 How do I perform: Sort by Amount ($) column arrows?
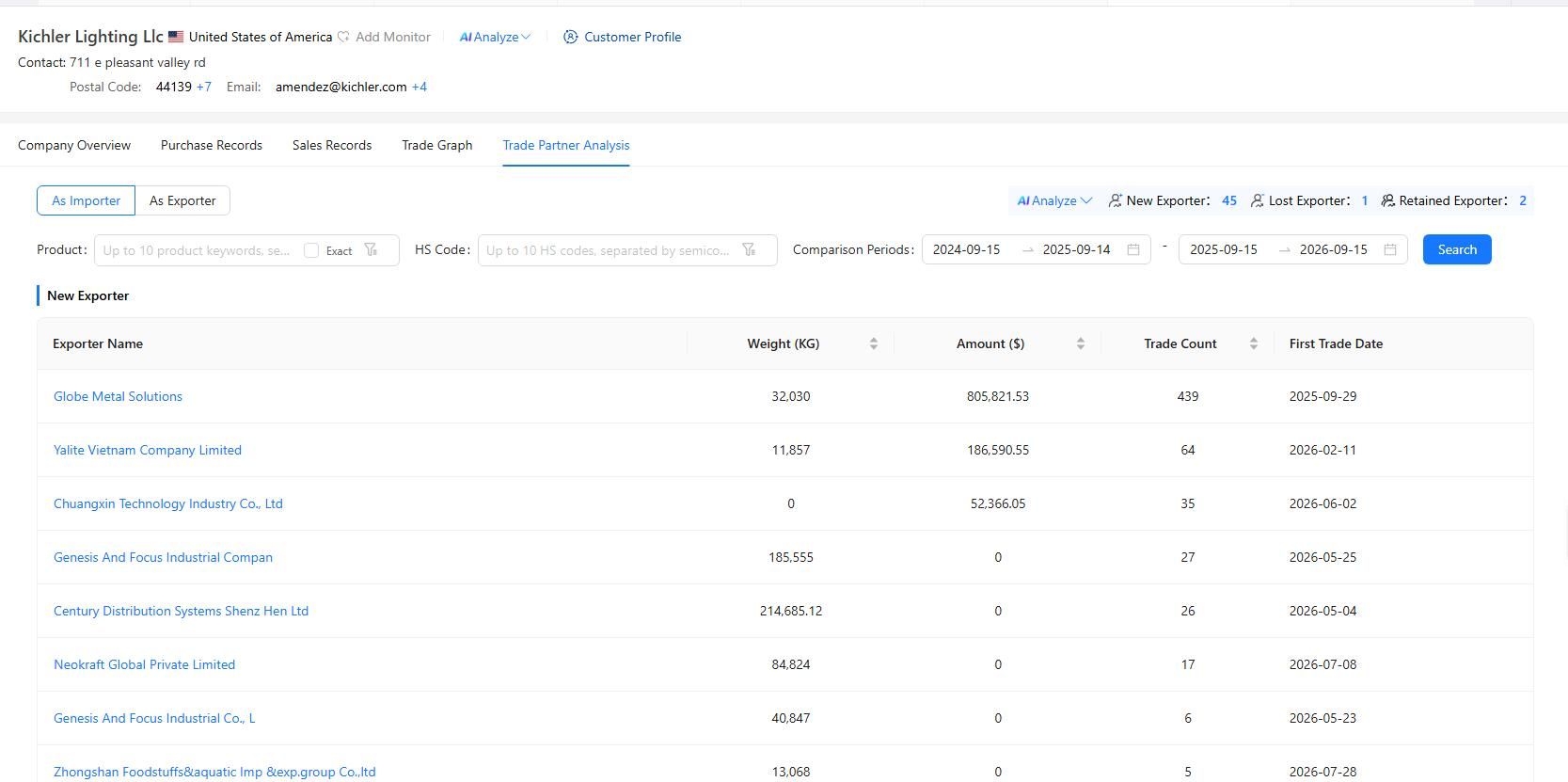1081,343
